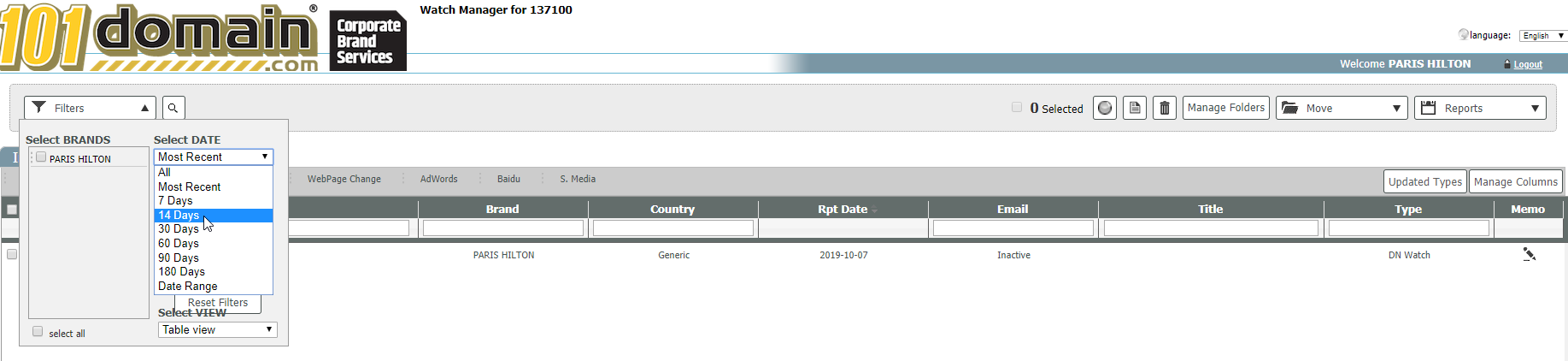Check the PARIS HILTON brand checkbox
The height and width of the screenshot is (361, 1568).
coord(41,157)
